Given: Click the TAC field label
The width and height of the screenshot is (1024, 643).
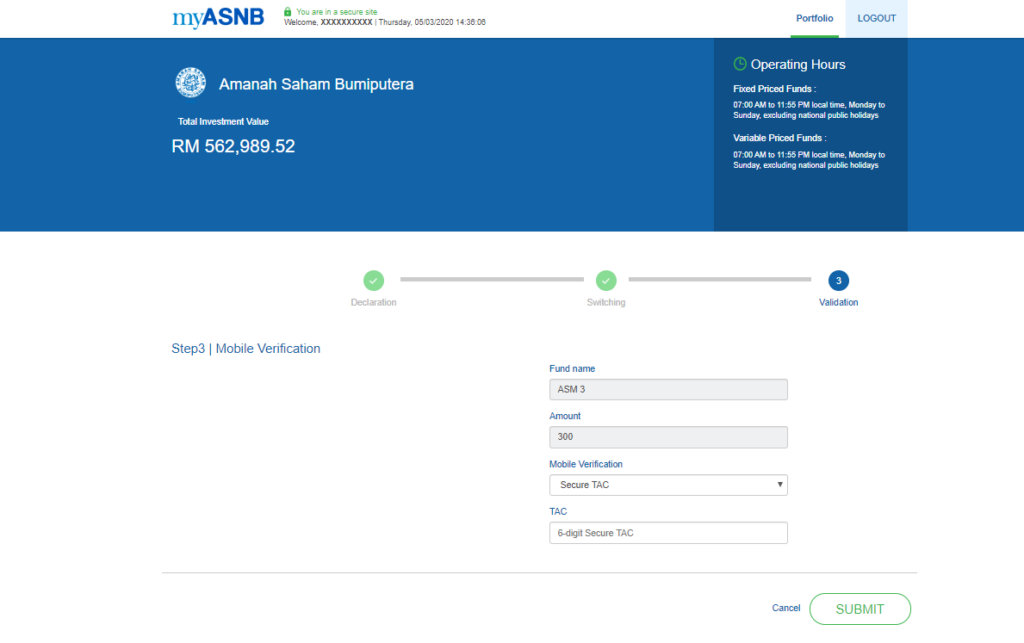Looking at the screenshot, I should pyautogui.click(x=558, y=512).
